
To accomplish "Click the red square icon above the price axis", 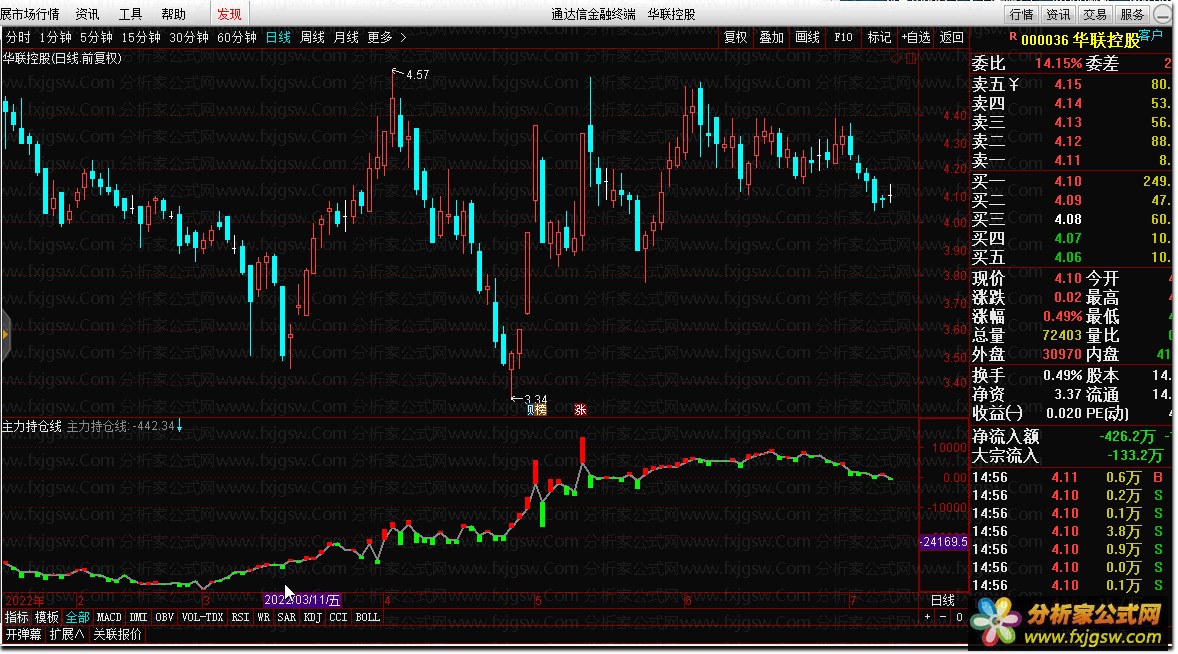I will coord(911,58).
